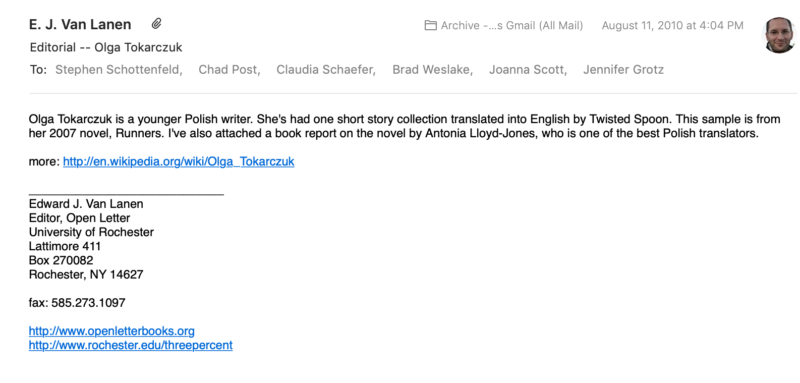Select recipient Chad Post
Image resolution: width=800 pixels, height=383 pixels.
tap(230, 70)
